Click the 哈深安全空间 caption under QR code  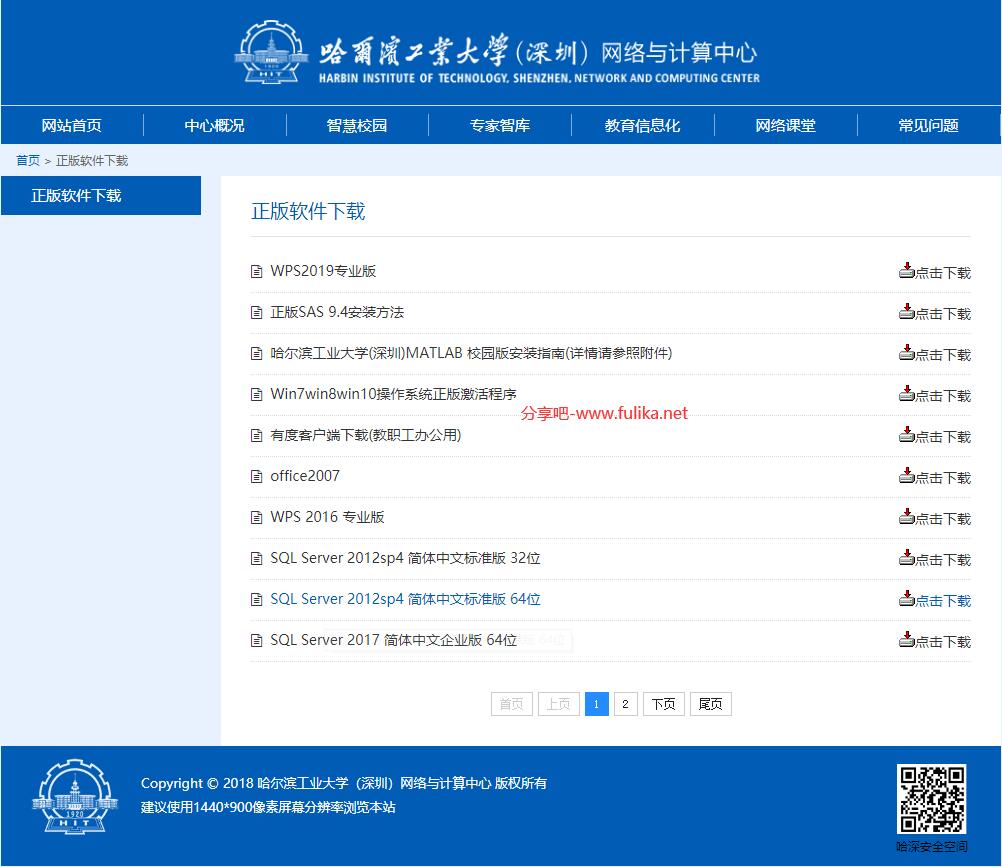pos(932,847)
